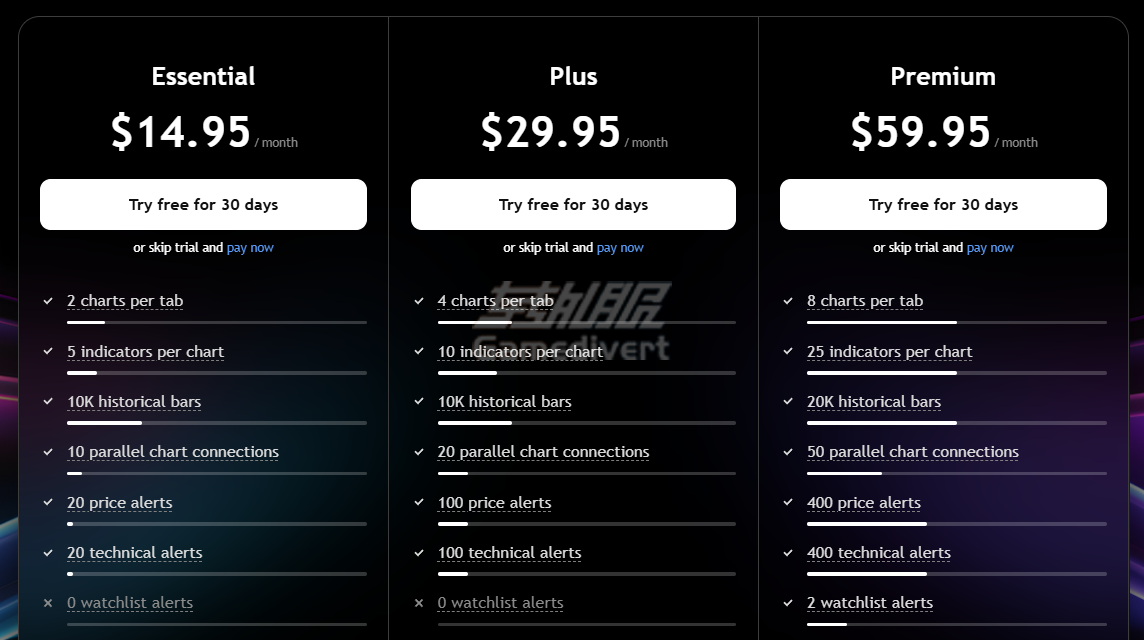The width and height of the screenshot is (1144, 640).
Task: Start Plus plan 30-day free trial
Action: click(x=573, y=204)
